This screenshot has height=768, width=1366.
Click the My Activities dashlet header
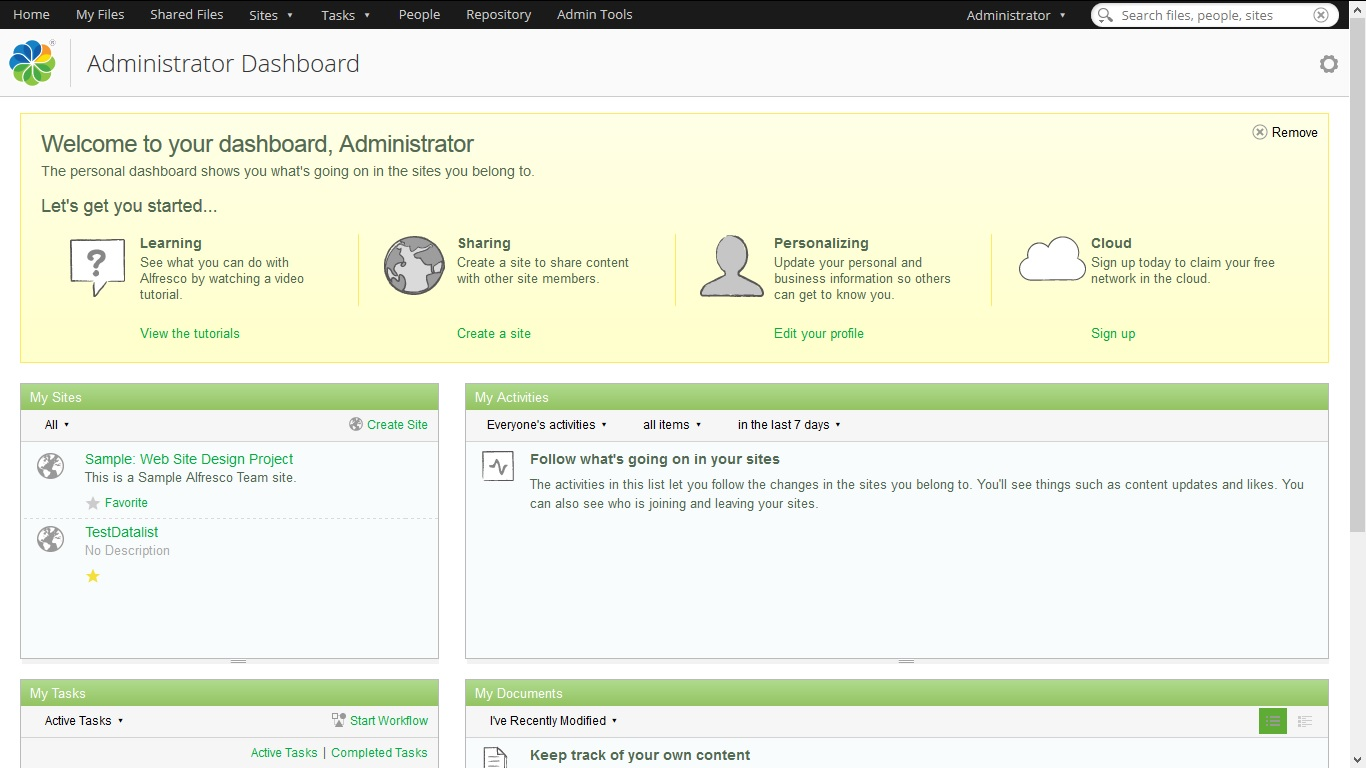click(x=897, y=397)
